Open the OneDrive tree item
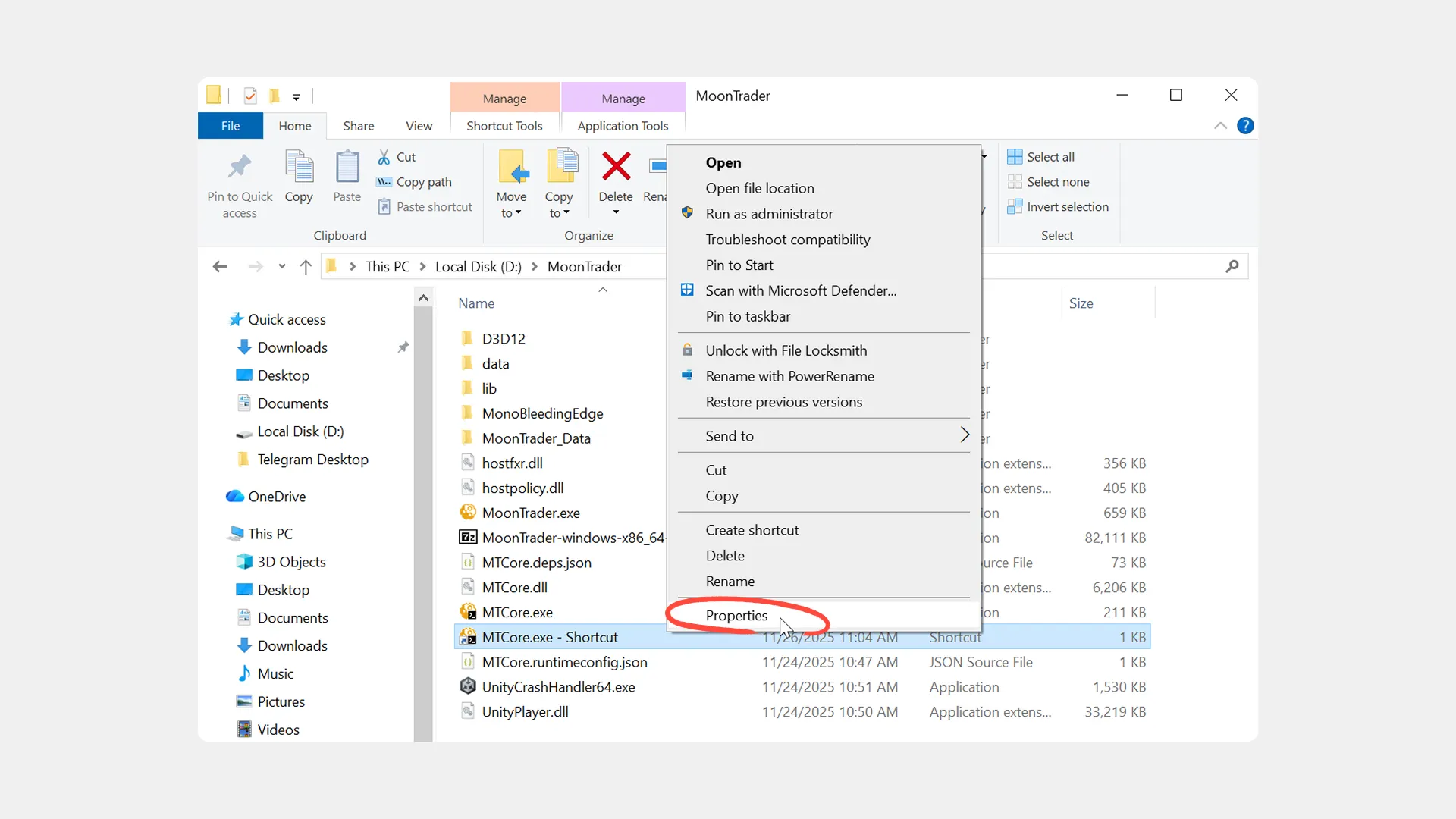1456x819 pixels. 277,497
